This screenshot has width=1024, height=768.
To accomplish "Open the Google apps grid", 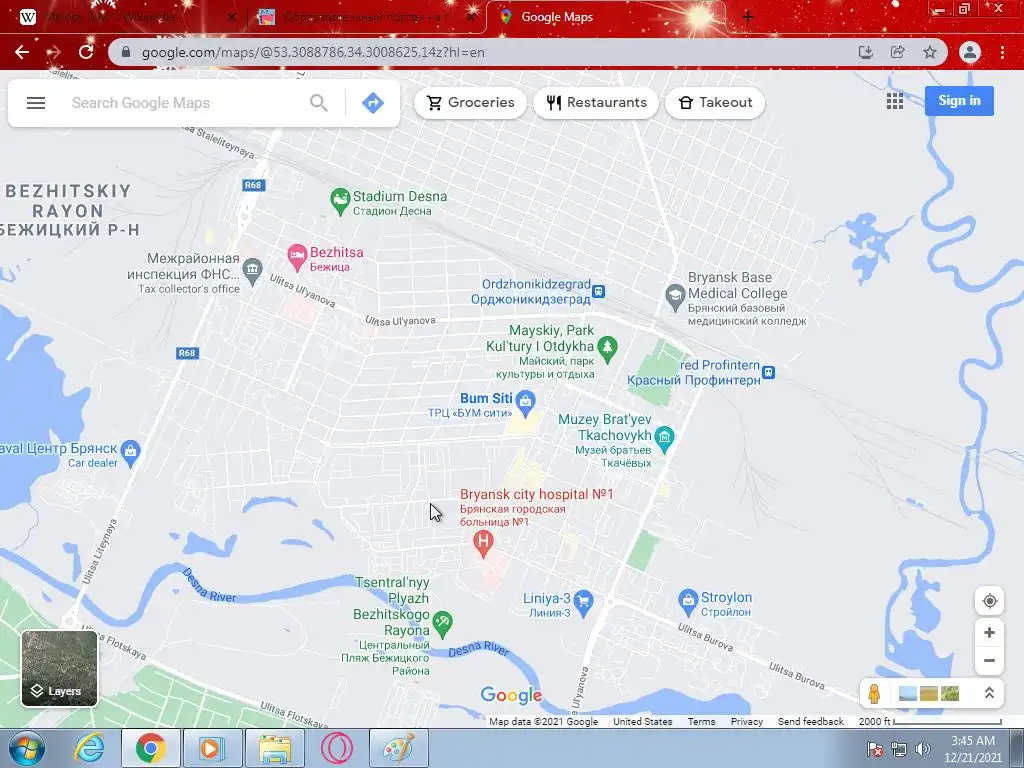I will pyautogui.click(x=895, y=101).
